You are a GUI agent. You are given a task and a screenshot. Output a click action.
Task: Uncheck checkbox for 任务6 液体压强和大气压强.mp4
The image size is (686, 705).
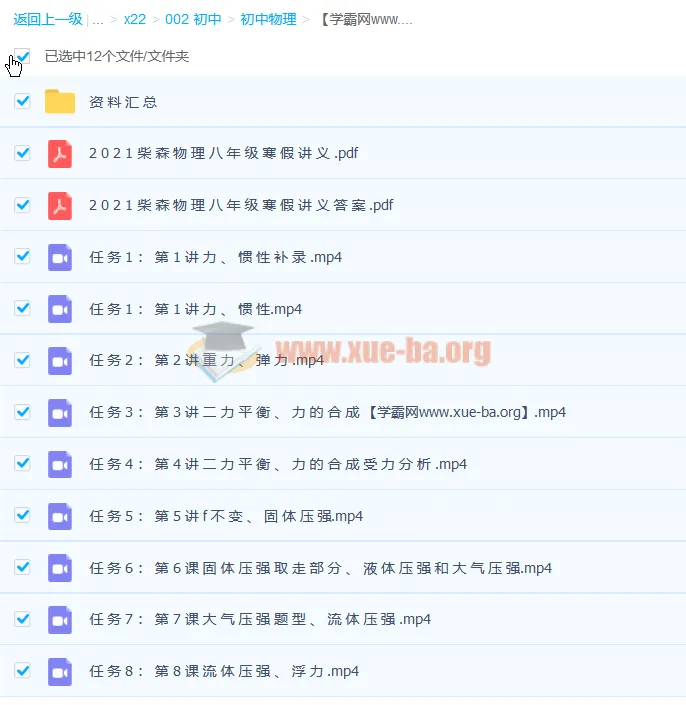[x=23, y=567]
